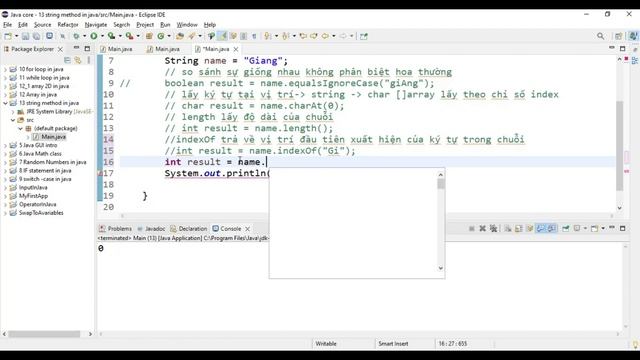Click Remove Launch X icon in console
This screenshot has width=640, height=360.
click(x=482, y=229)
